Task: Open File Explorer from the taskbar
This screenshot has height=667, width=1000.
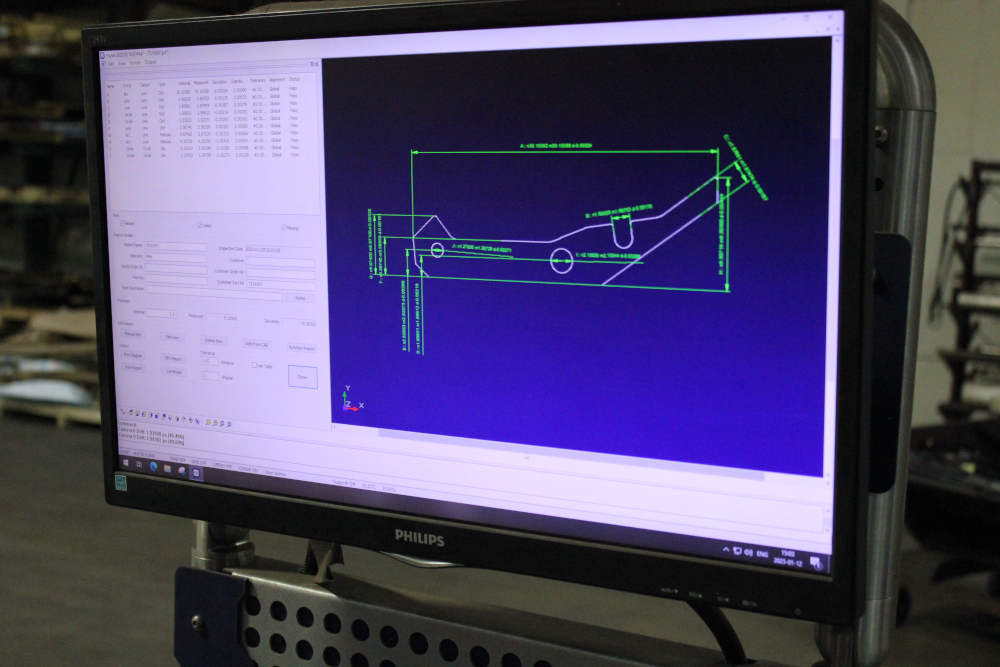Action: pyautogui.click(x=168, y=469)
